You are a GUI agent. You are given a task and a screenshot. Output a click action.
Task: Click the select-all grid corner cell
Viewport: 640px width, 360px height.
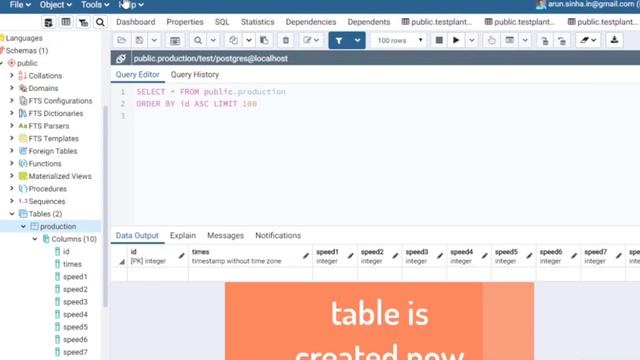point(119,256)
